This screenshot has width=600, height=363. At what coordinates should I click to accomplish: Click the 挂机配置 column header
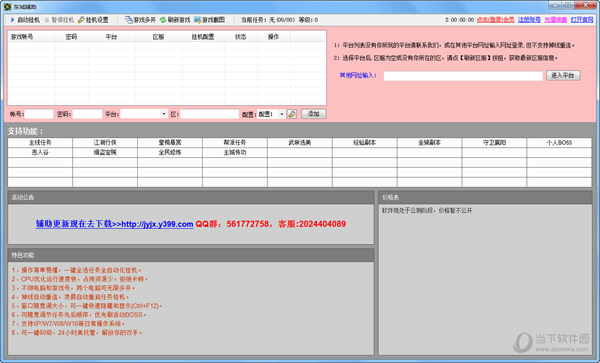[x=203, y=37]
